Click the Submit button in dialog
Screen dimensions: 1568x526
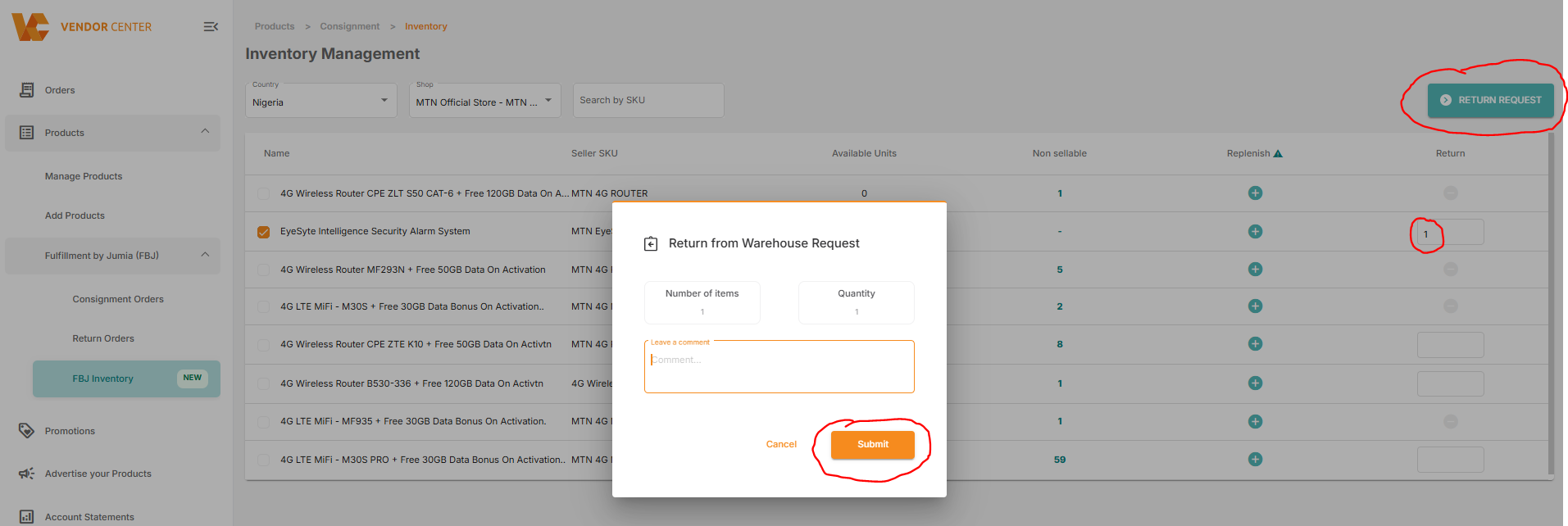872,444
